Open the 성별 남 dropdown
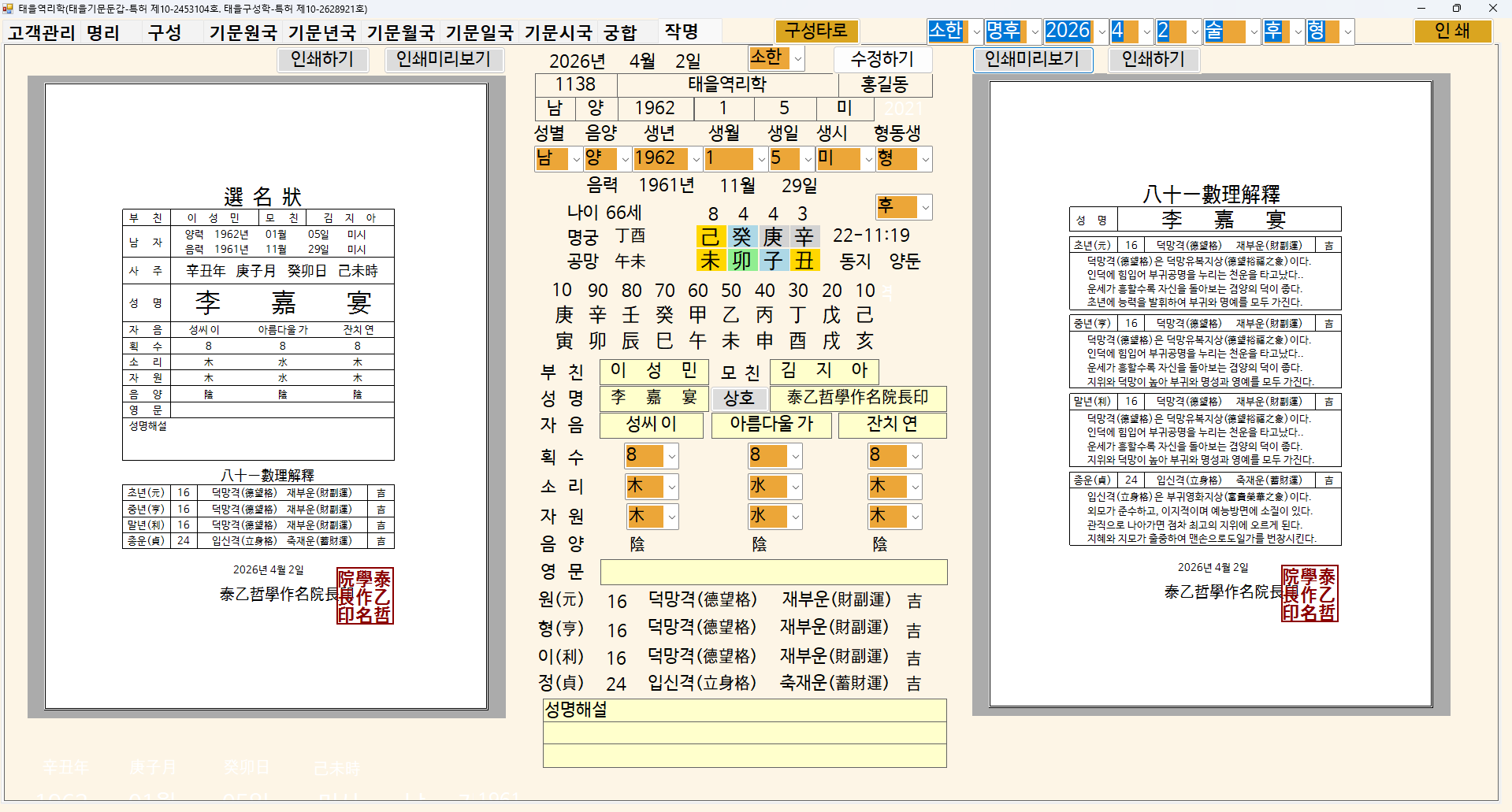The width and height of the screenshot is (1512, 812). (576, 159)
